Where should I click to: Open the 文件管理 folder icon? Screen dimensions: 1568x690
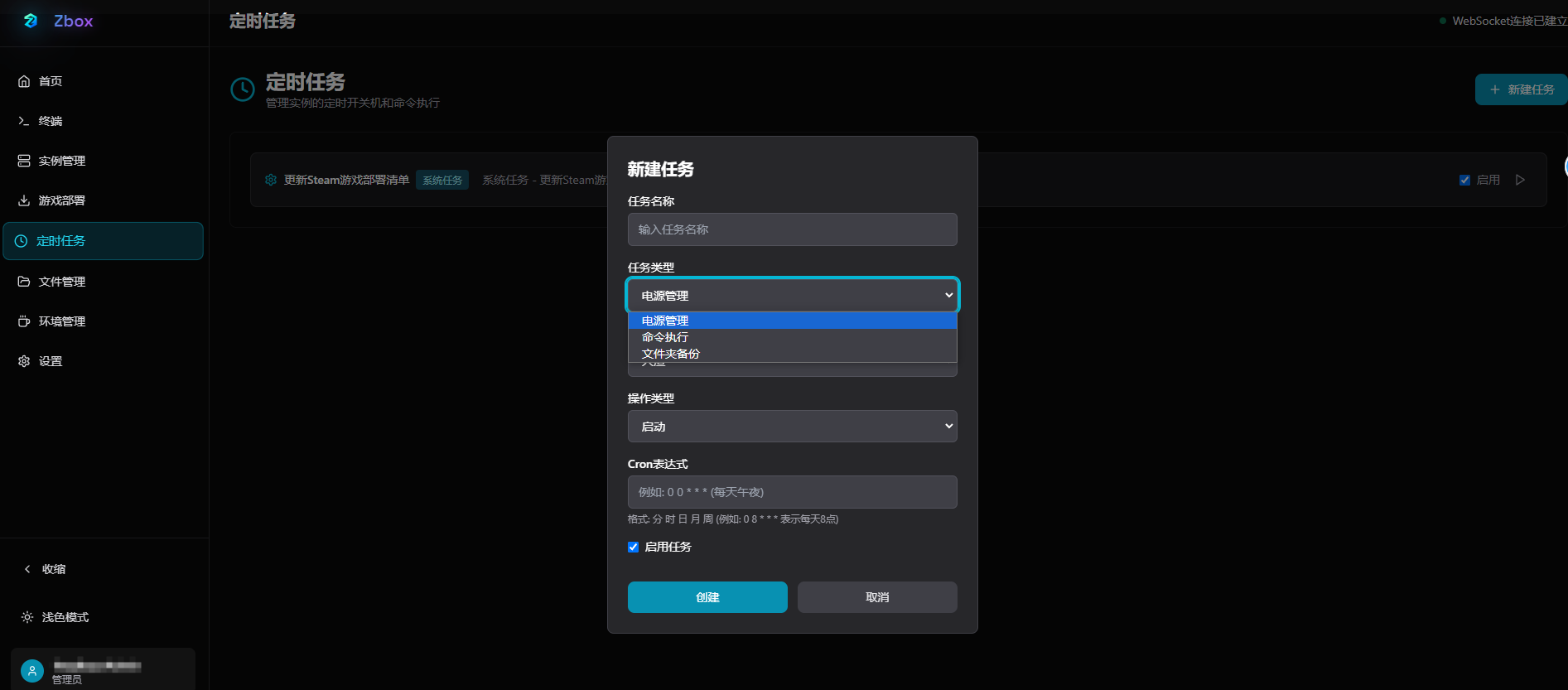[x=24, y=282]
